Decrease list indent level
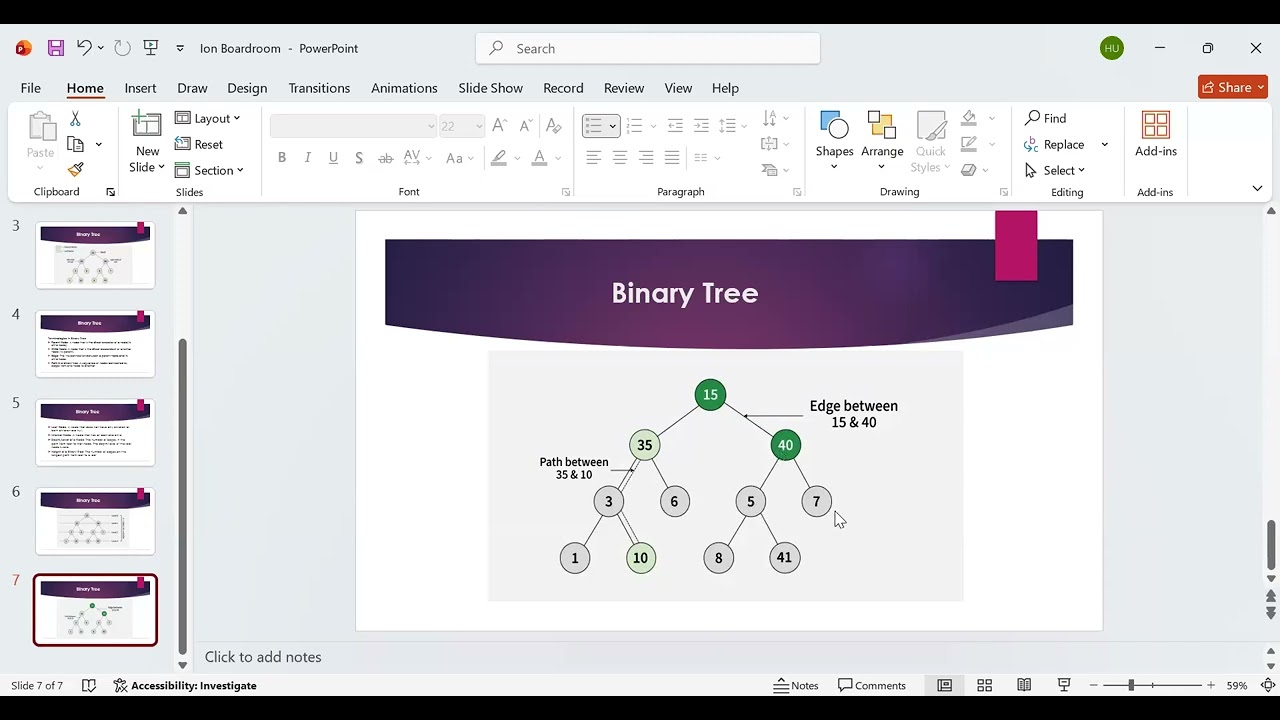The height and width of the screenshot is (720, 1280). tap(675, 126)
